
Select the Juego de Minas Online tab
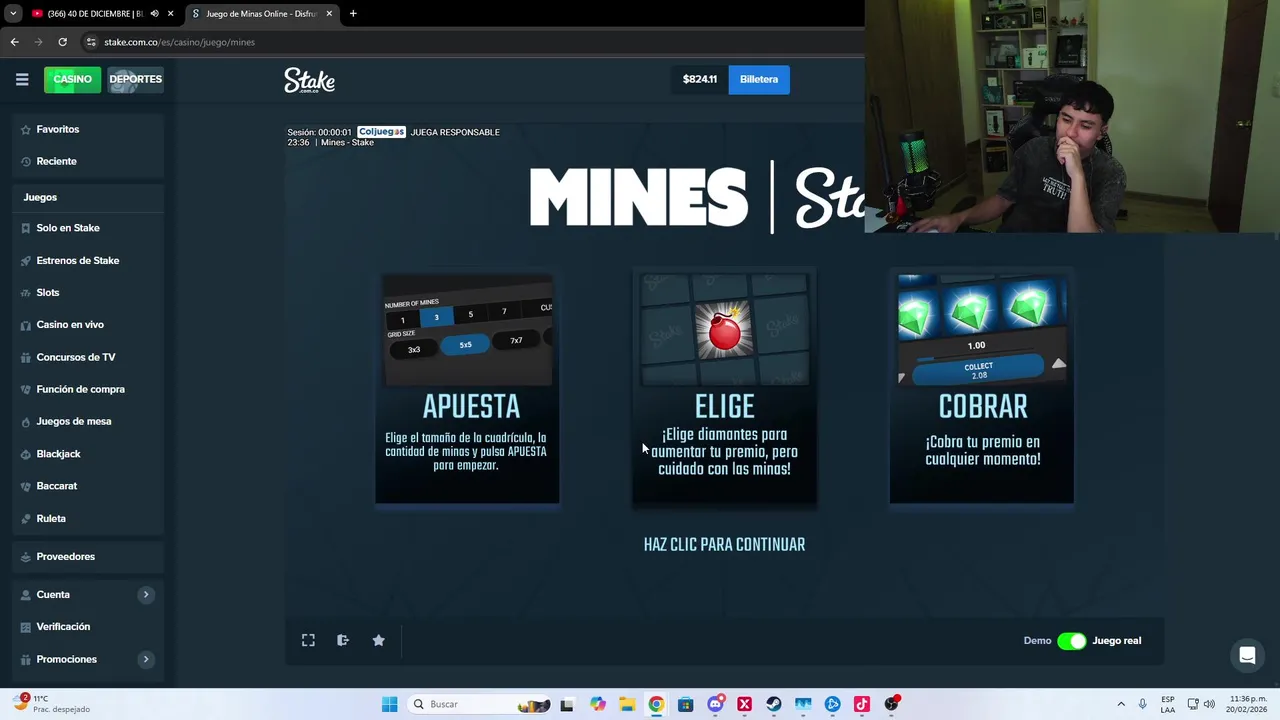[x=260, y=14]
